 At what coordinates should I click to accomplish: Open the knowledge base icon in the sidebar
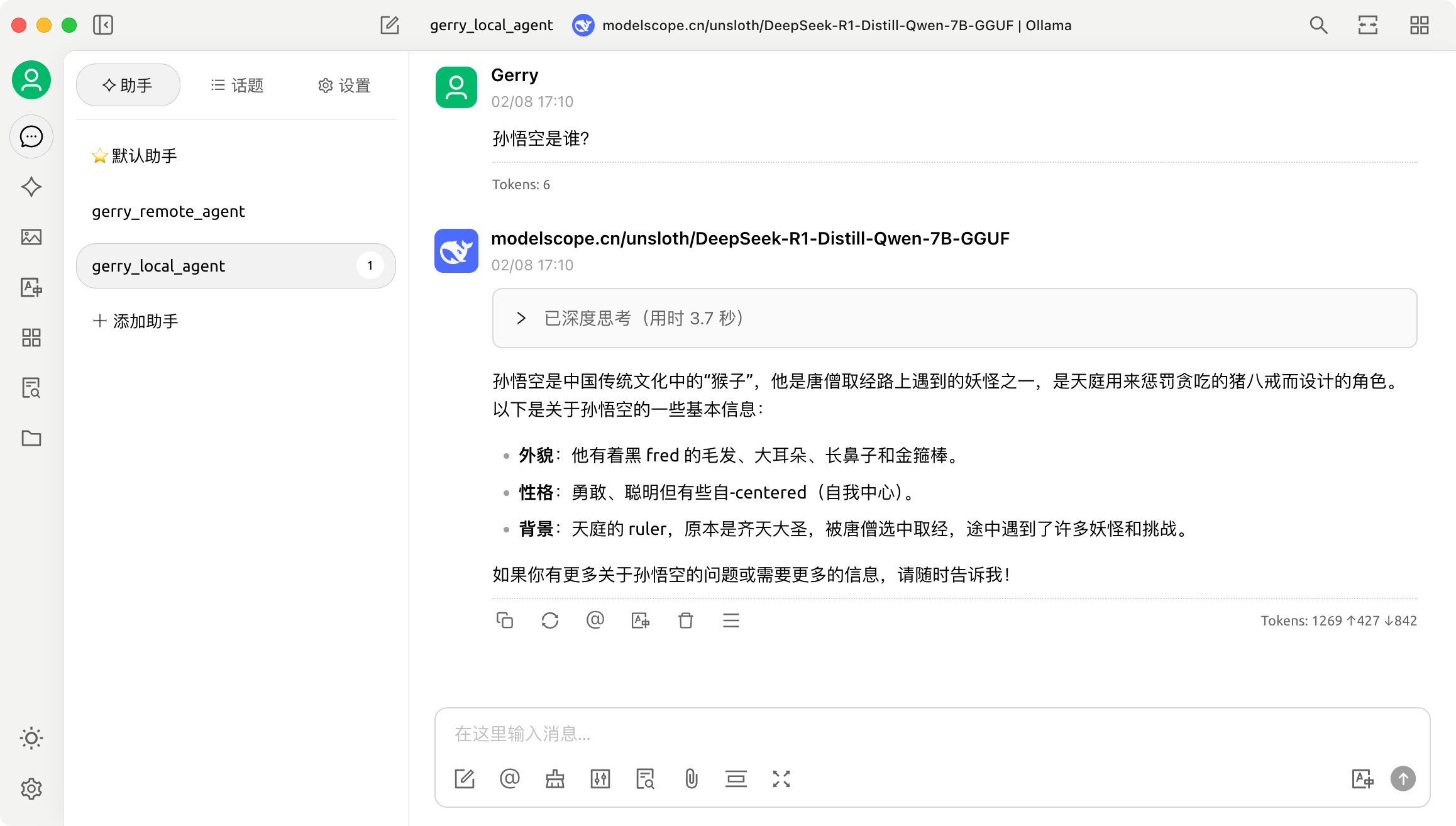31,388
